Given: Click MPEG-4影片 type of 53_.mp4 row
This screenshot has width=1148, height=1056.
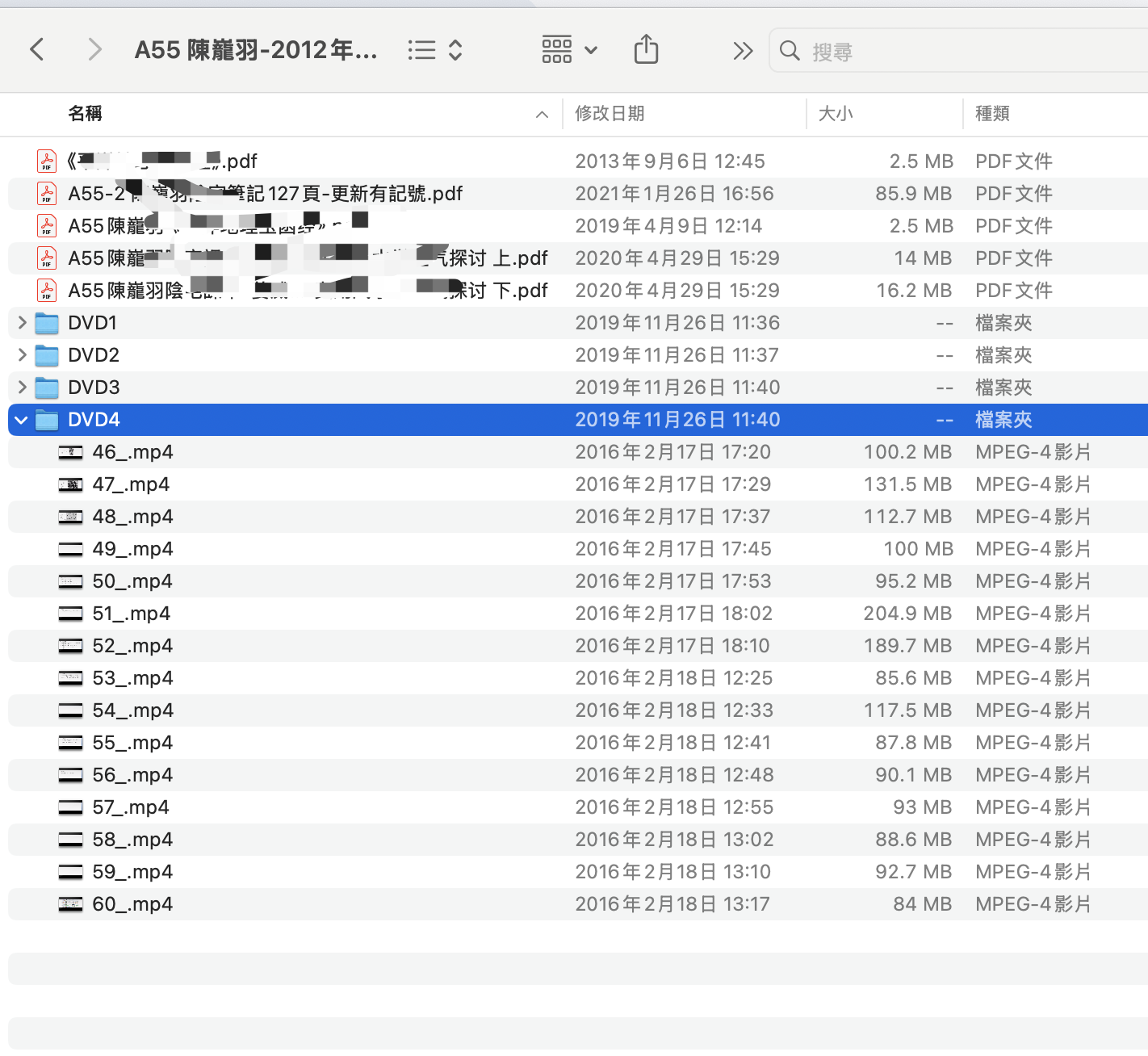Looking at the screenshot, I should pos(1033,678).
